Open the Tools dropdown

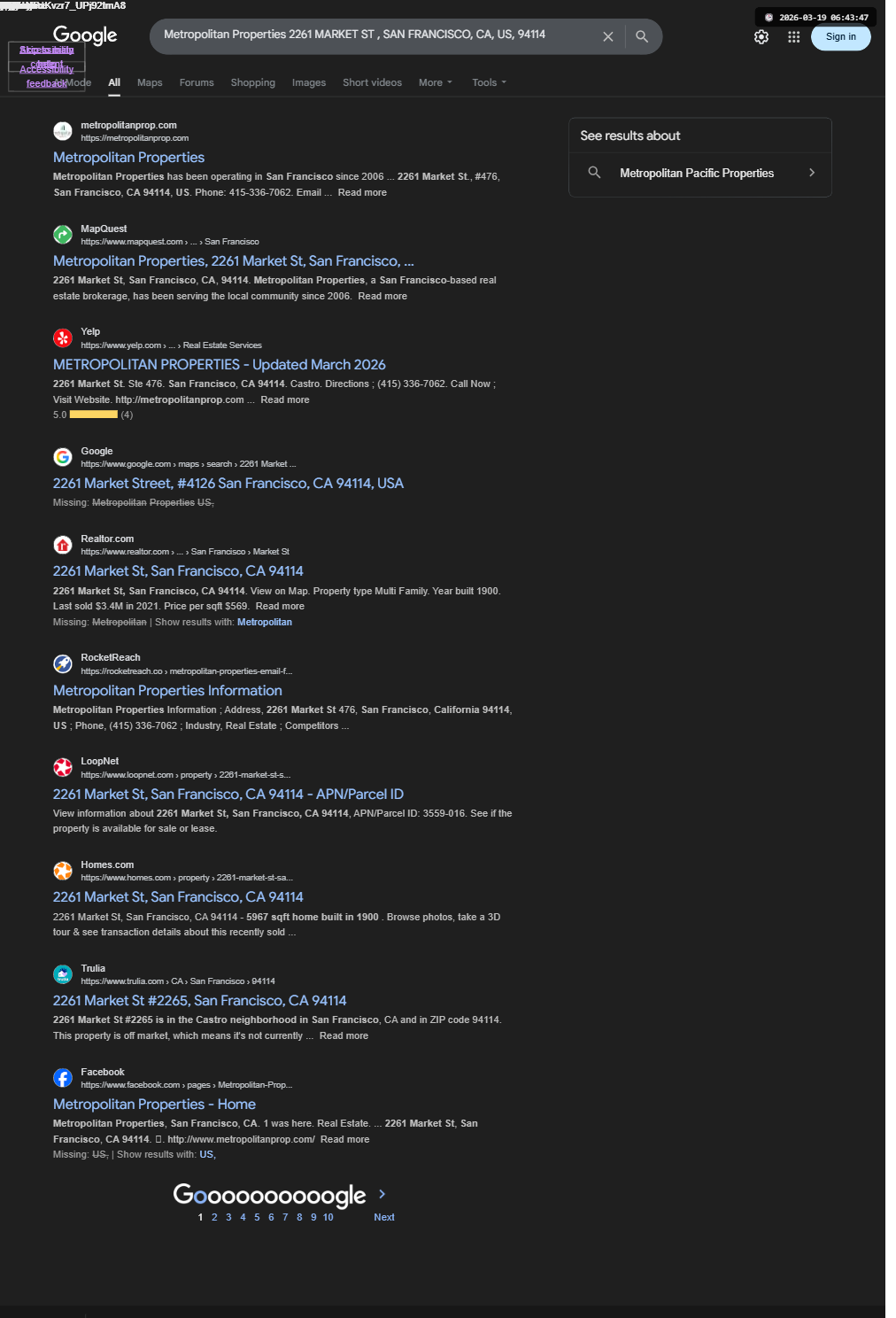tap(490, 82)
